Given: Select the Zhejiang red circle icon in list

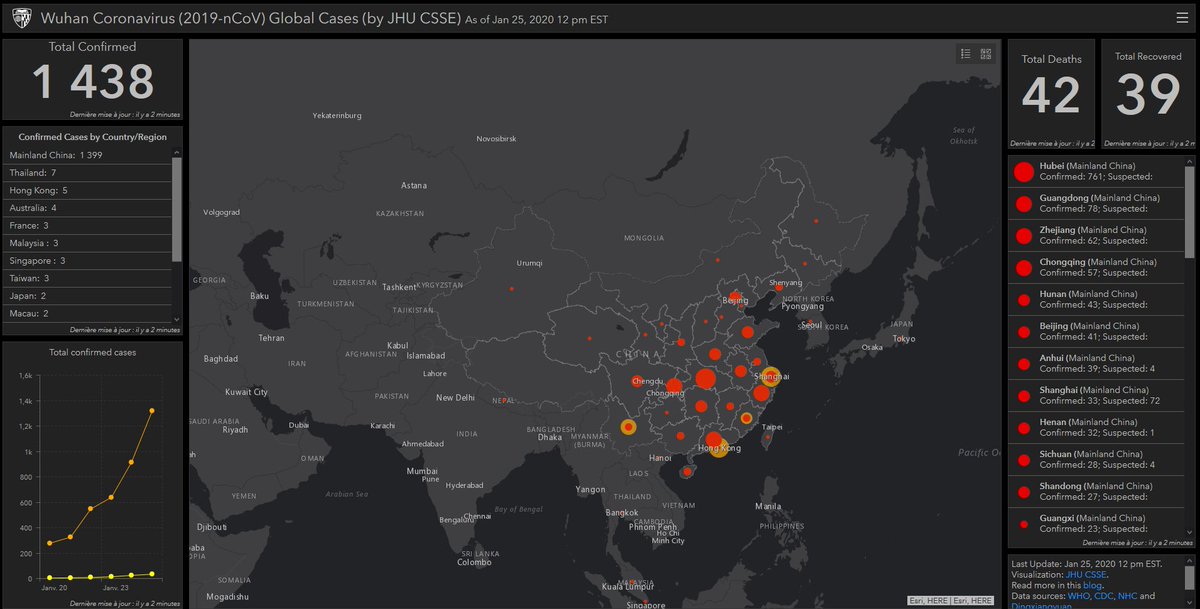Looking at the screenshot, I should pos(1023,235).
